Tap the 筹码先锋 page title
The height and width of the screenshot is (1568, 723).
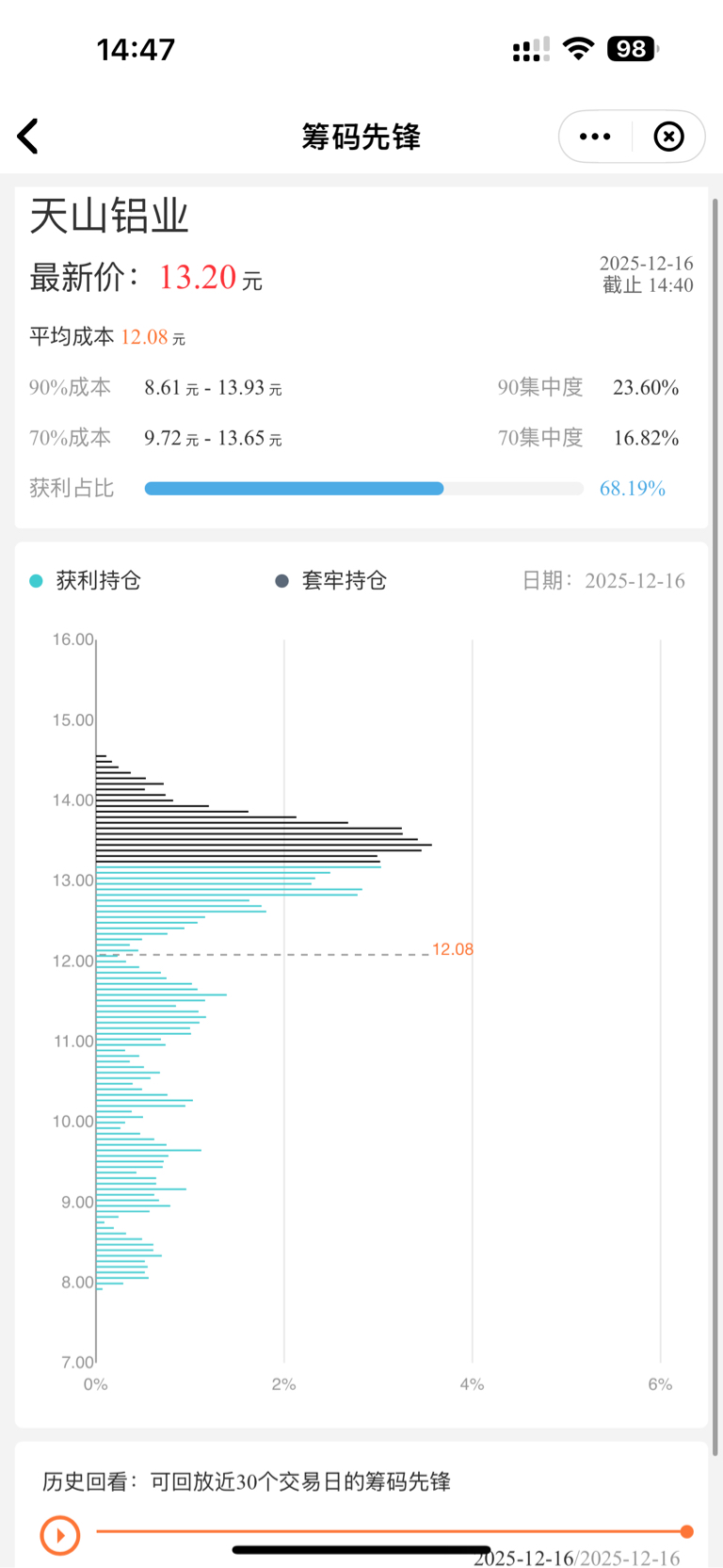[x=361, y=137]
